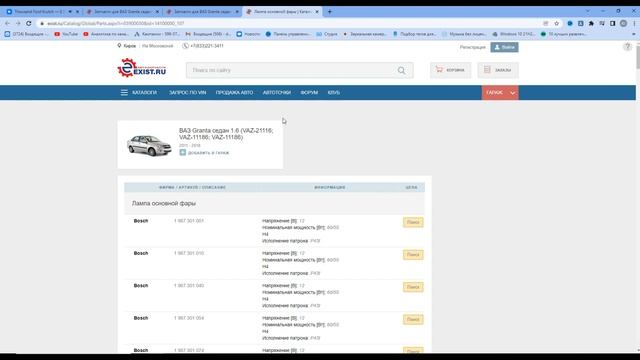Image resolution: width=640 pixels, height=360 pixels.
Task: Go back in browser history
Action: tap(7, 23)
